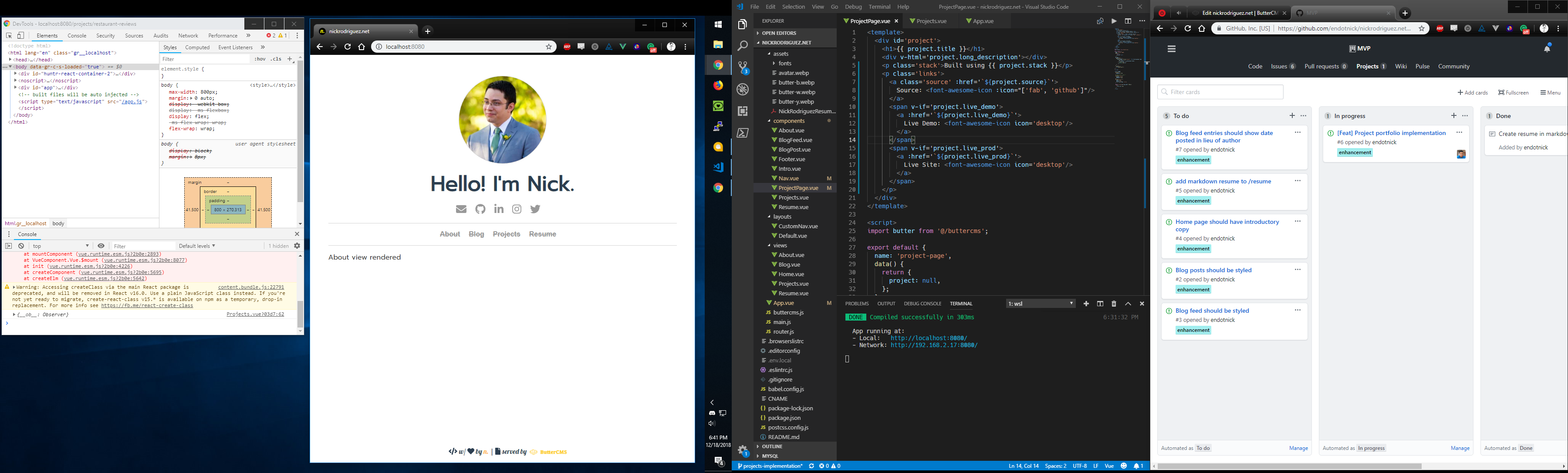Open localhost:8080 link in VS Code terminal

[929, 338]
